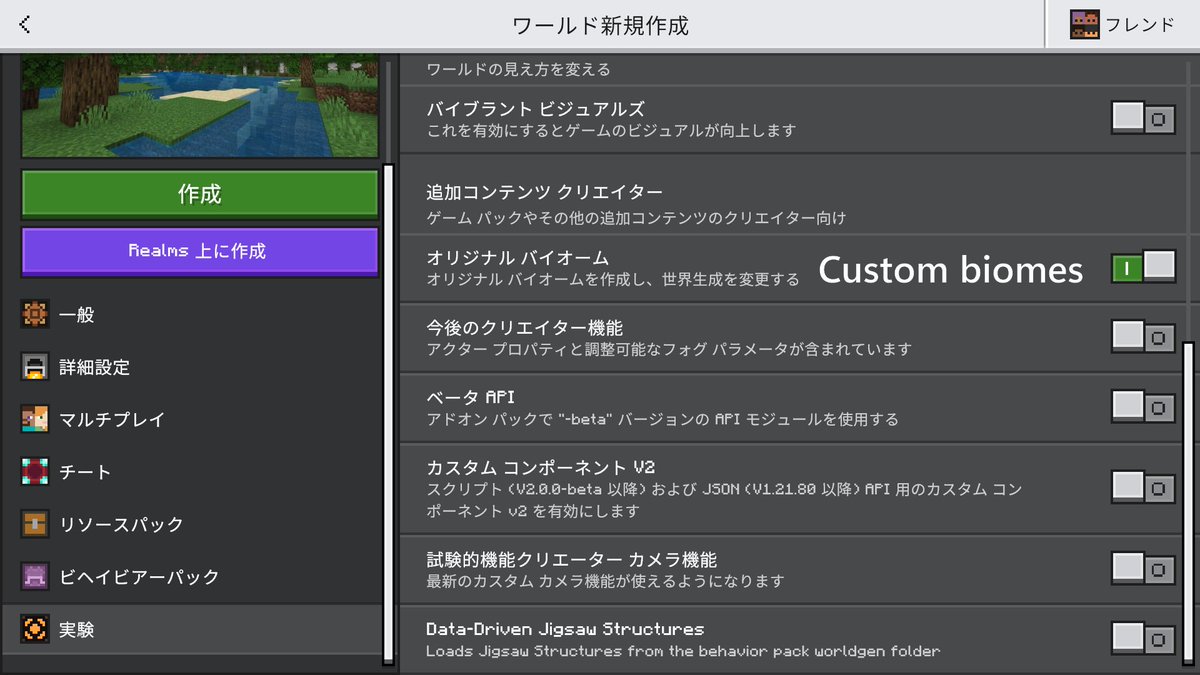Open the マルチプレイ tab
The height and width of the screenshot is (675, 1200).
click(x=190, y=420)
